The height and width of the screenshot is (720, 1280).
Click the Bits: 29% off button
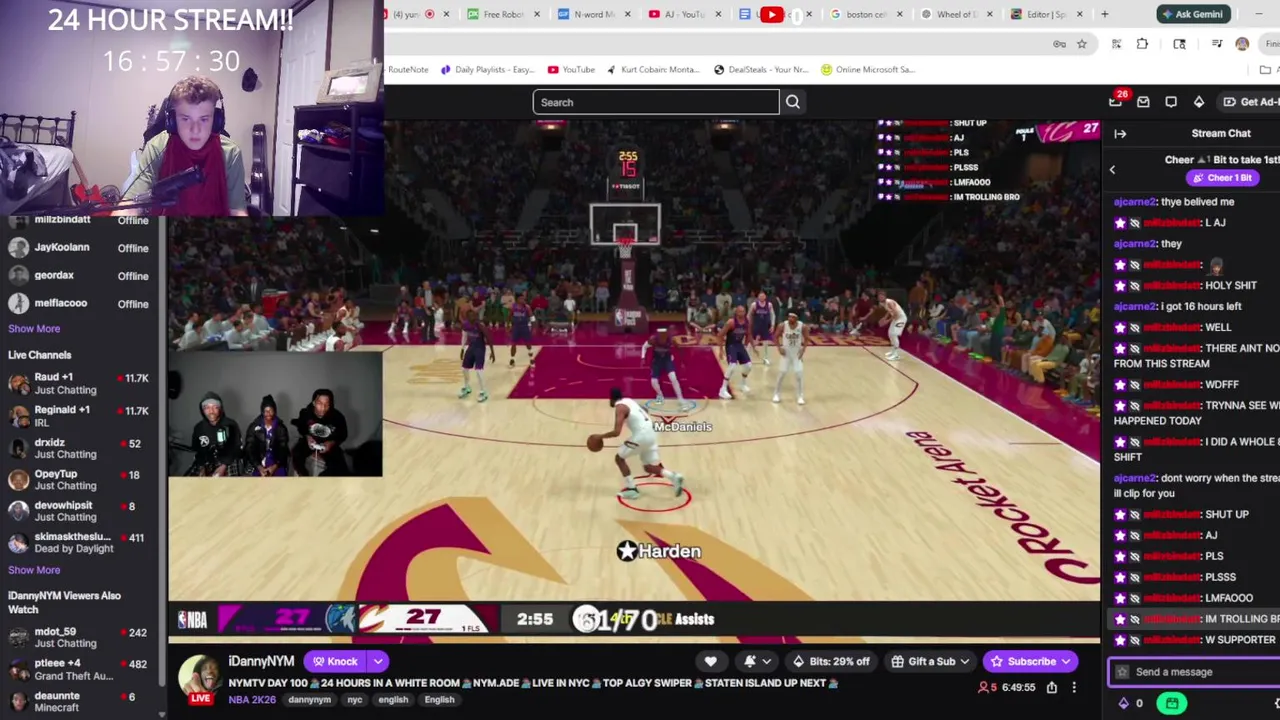pos(830,661)
